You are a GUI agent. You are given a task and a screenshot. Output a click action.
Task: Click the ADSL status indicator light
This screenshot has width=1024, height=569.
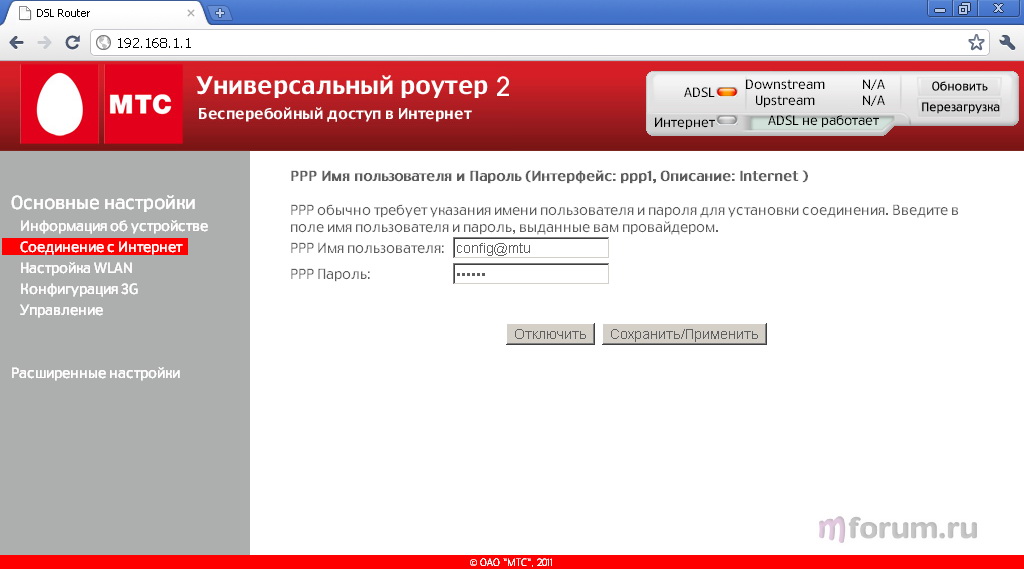point(727,92)
